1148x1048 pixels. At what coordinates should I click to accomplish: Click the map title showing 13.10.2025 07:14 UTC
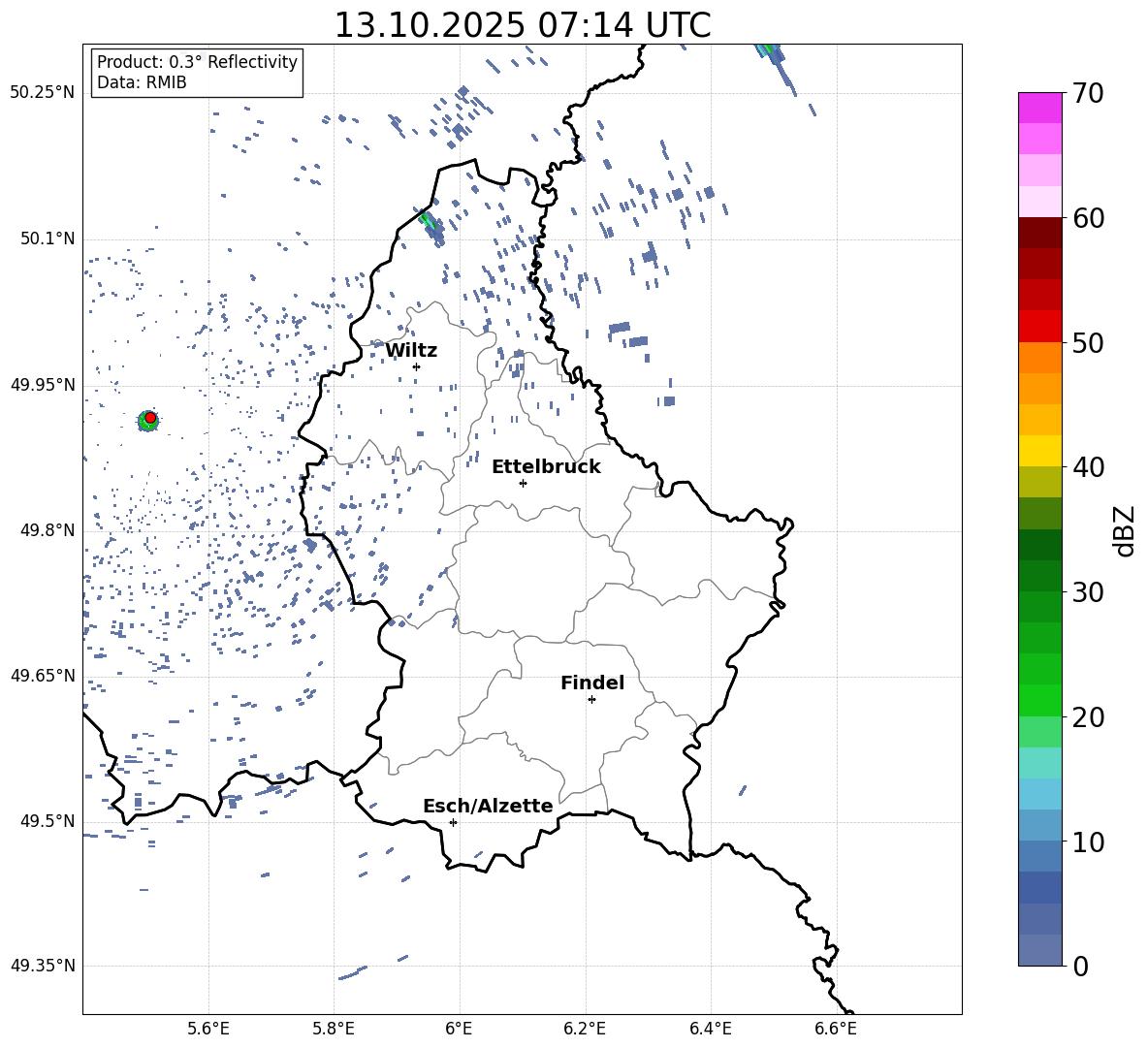pyautogui.click(x=522, y=25)
